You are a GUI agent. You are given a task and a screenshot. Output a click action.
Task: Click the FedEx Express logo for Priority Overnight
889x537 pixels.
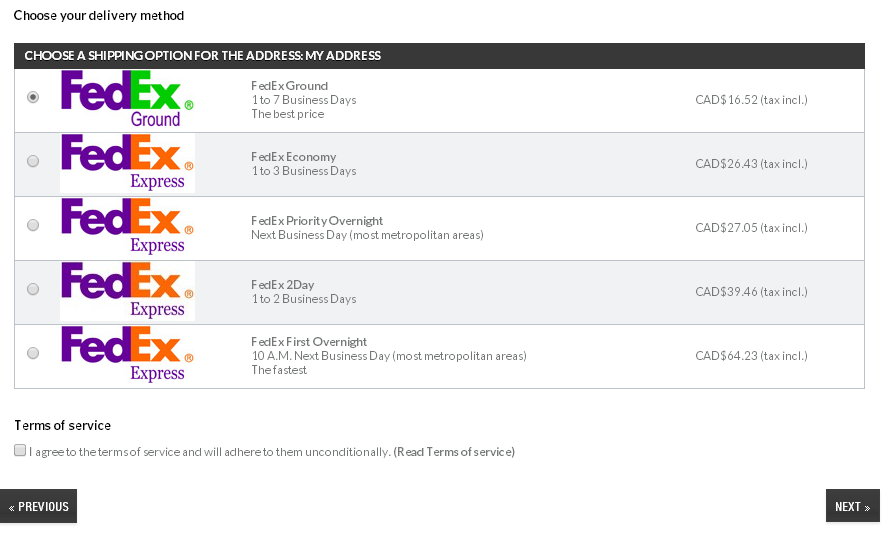(x=127, y=227)
